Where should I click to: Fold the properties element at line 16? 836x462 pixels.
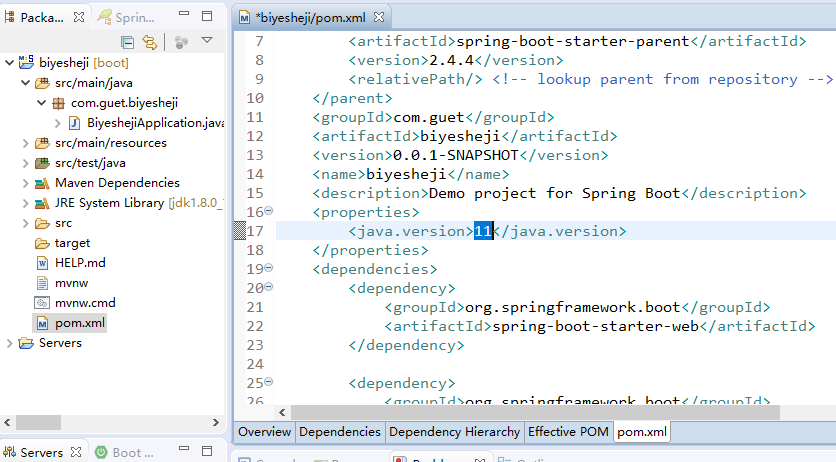pyautogui.click(x=269, y=211)
